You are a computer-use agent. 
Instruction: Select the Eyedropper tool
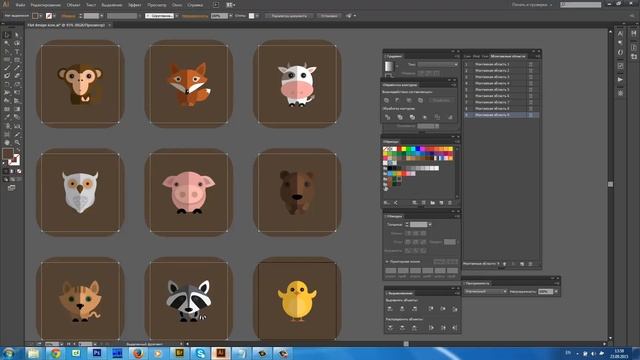click(x=7, y=117)
